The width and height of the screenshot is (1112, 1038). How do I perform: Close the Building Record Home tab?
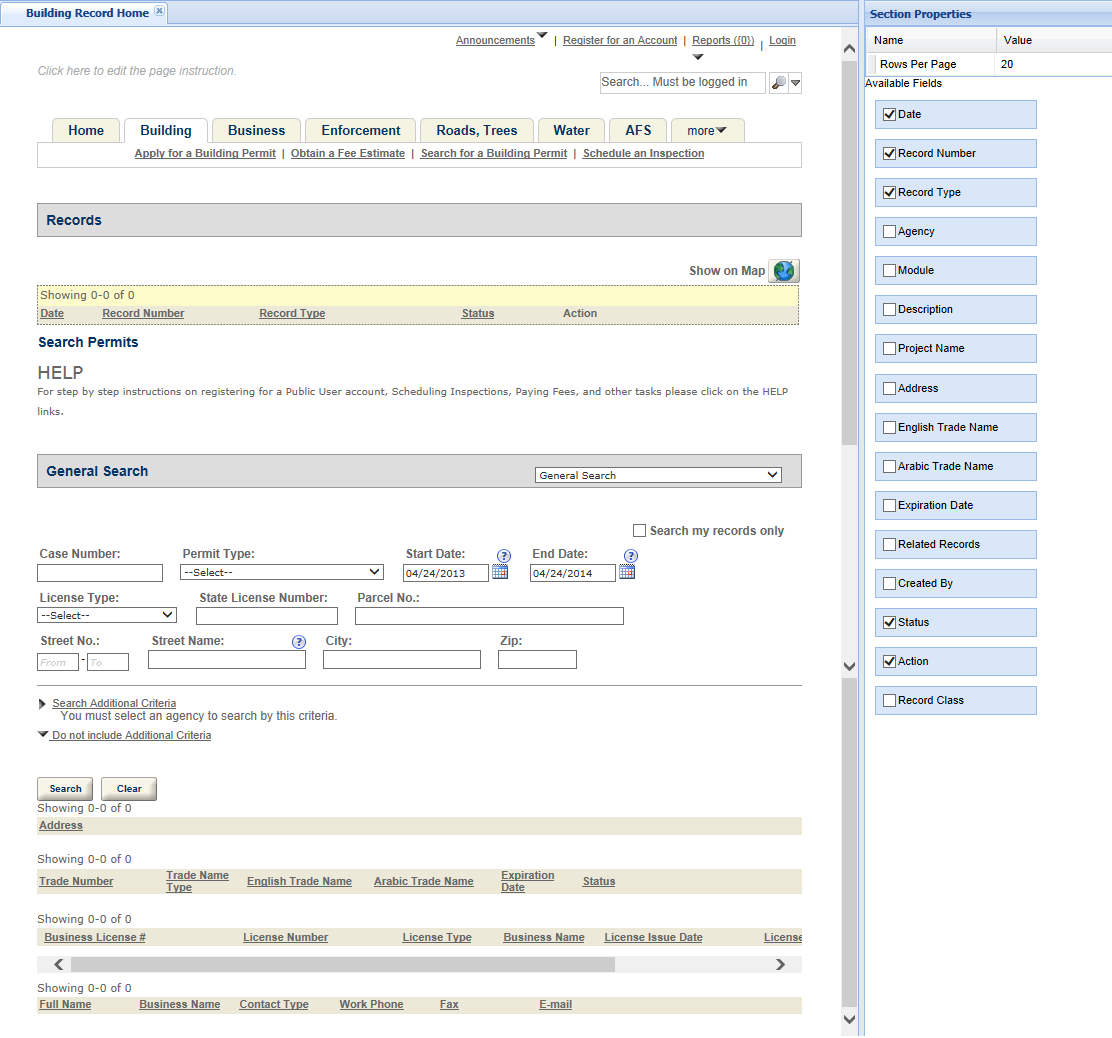(x=160, y=12)
